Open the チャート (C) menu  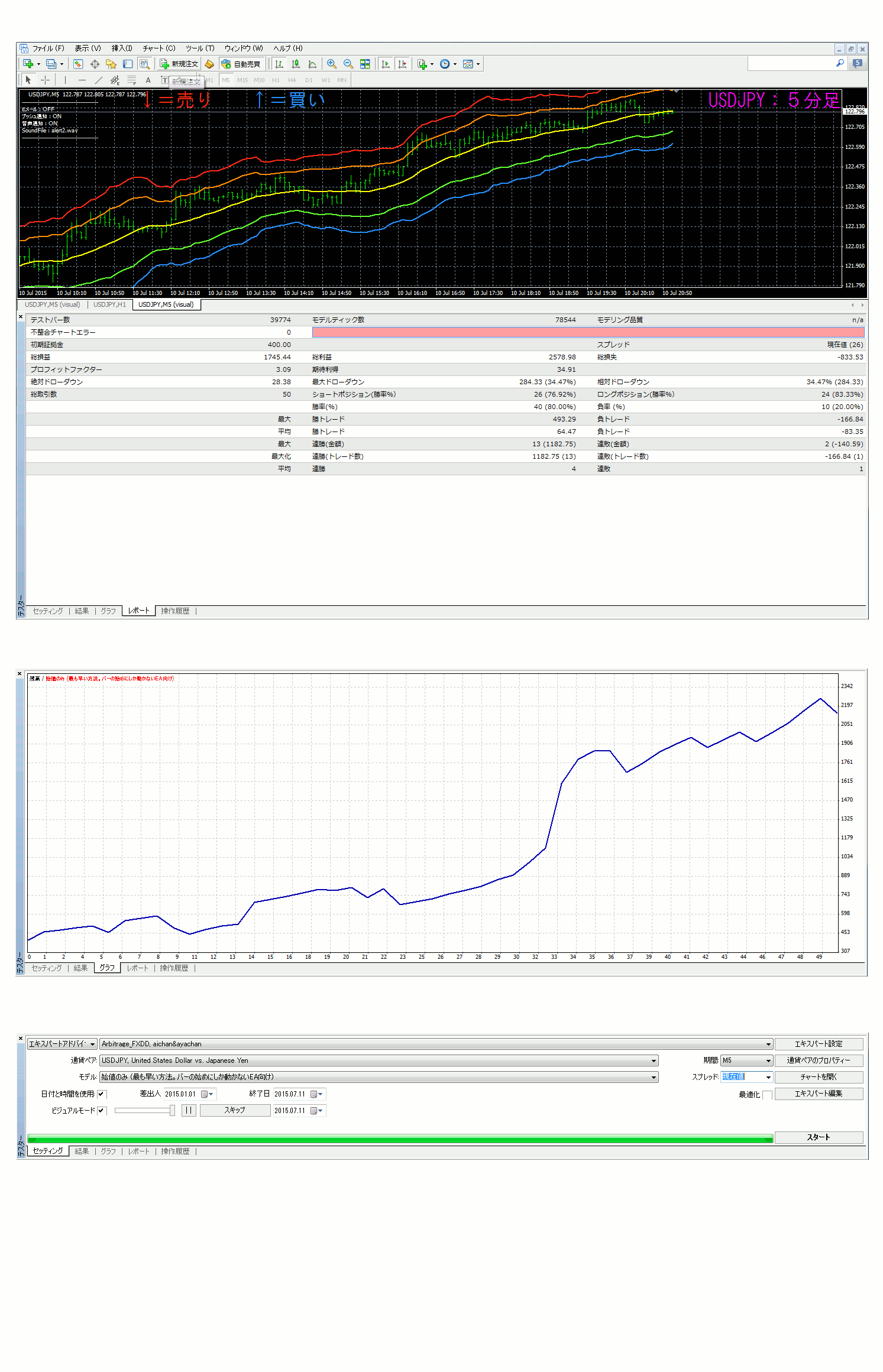pos(159,48)
